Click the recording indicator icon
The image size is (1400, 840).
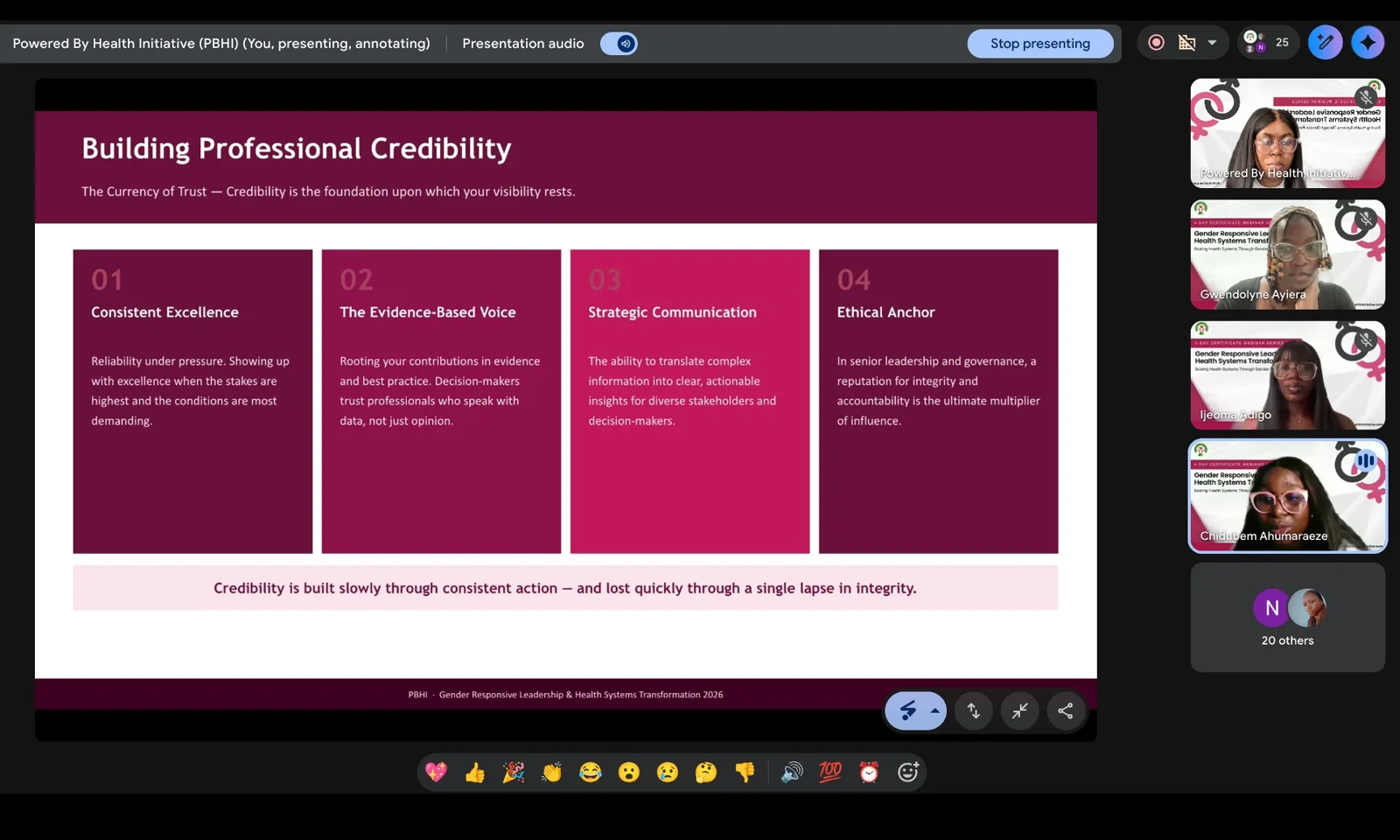(1156, 42)
